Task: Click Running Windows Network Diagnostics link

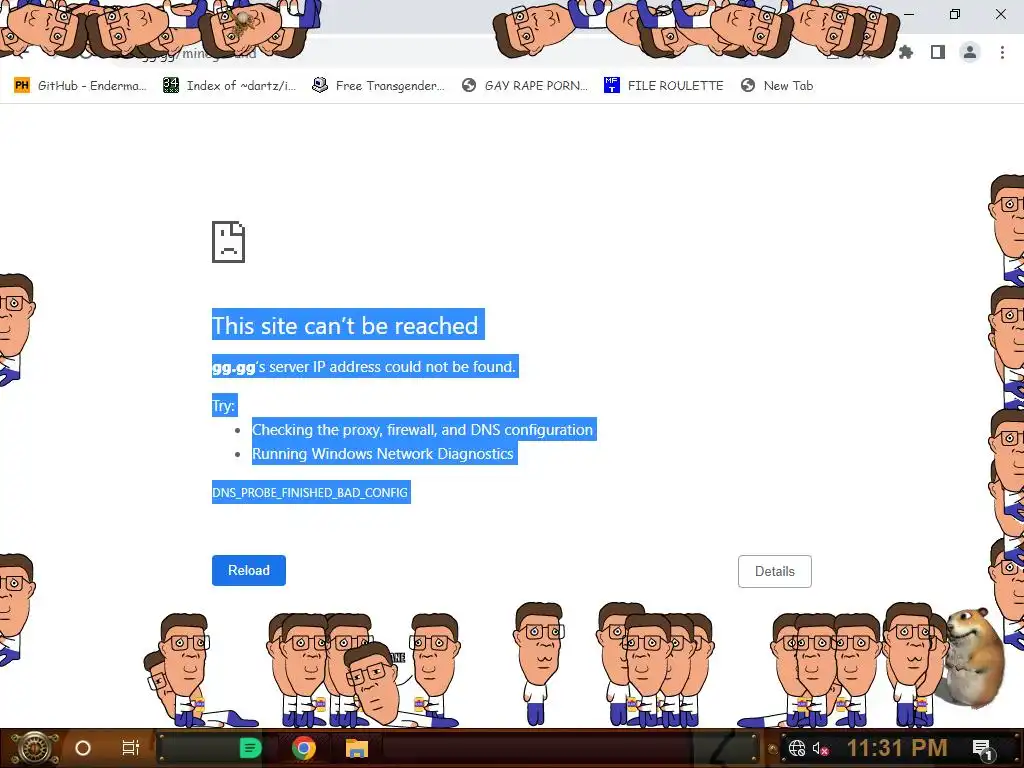Action: coord(383,454)
